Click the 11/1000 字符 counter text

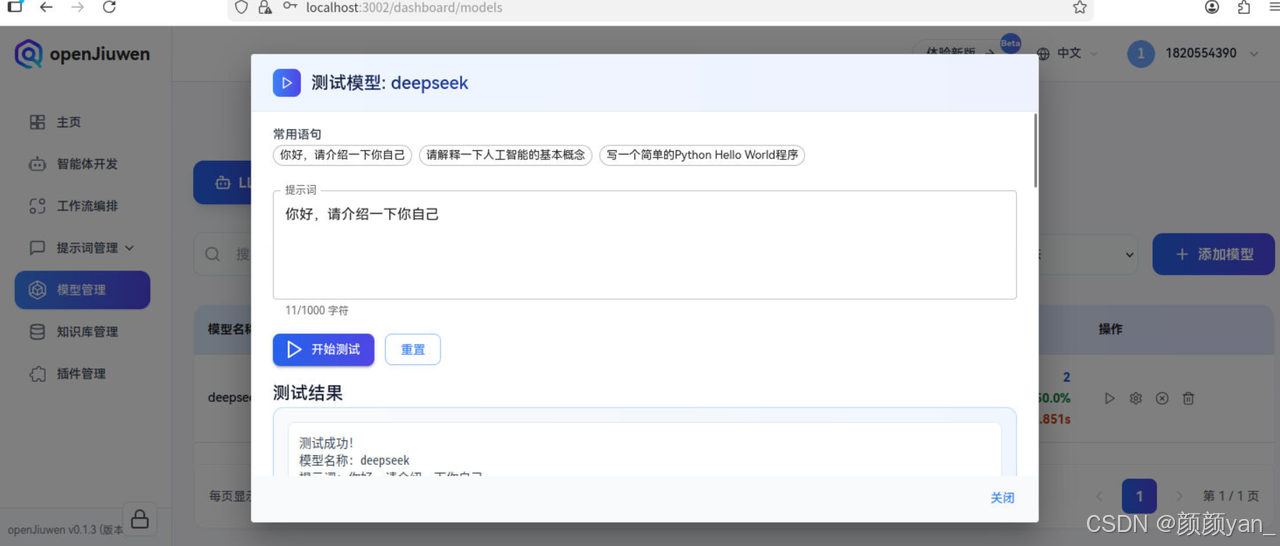pyautogui.click(x=317, y=311)
